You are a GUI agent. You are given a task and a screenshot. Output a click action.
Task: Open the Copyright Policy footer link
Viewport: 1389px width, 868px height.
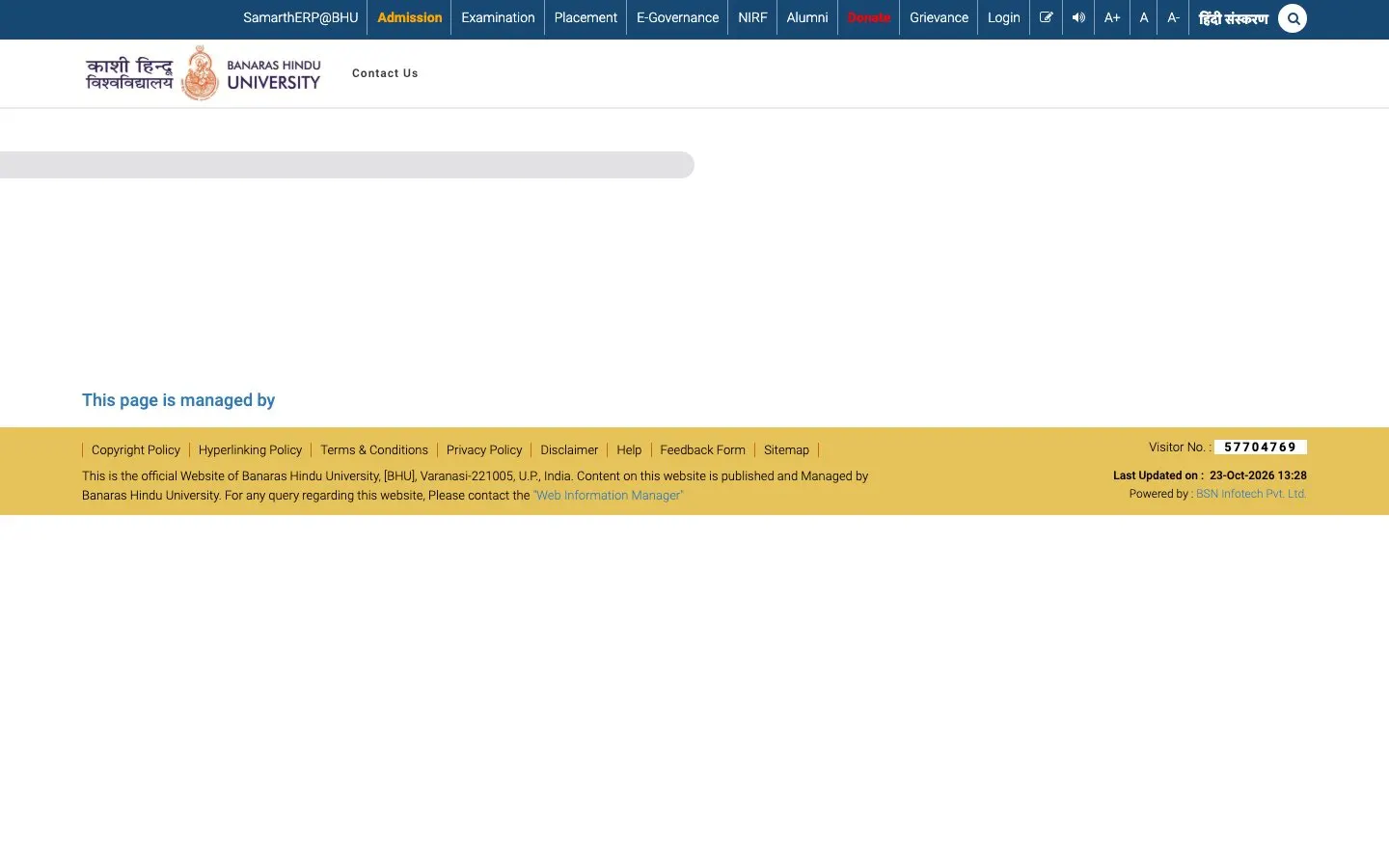pyautogui.click(x=136, y=450)
